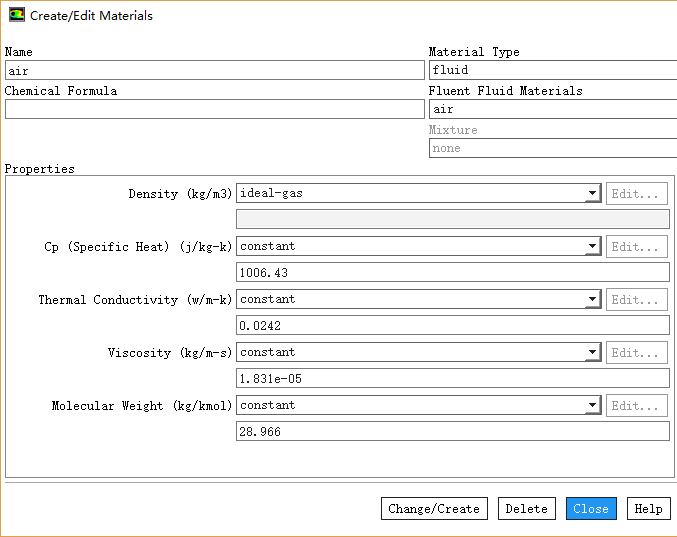
Task: Open the Density method dropdown
Action: tap(592, 194)
